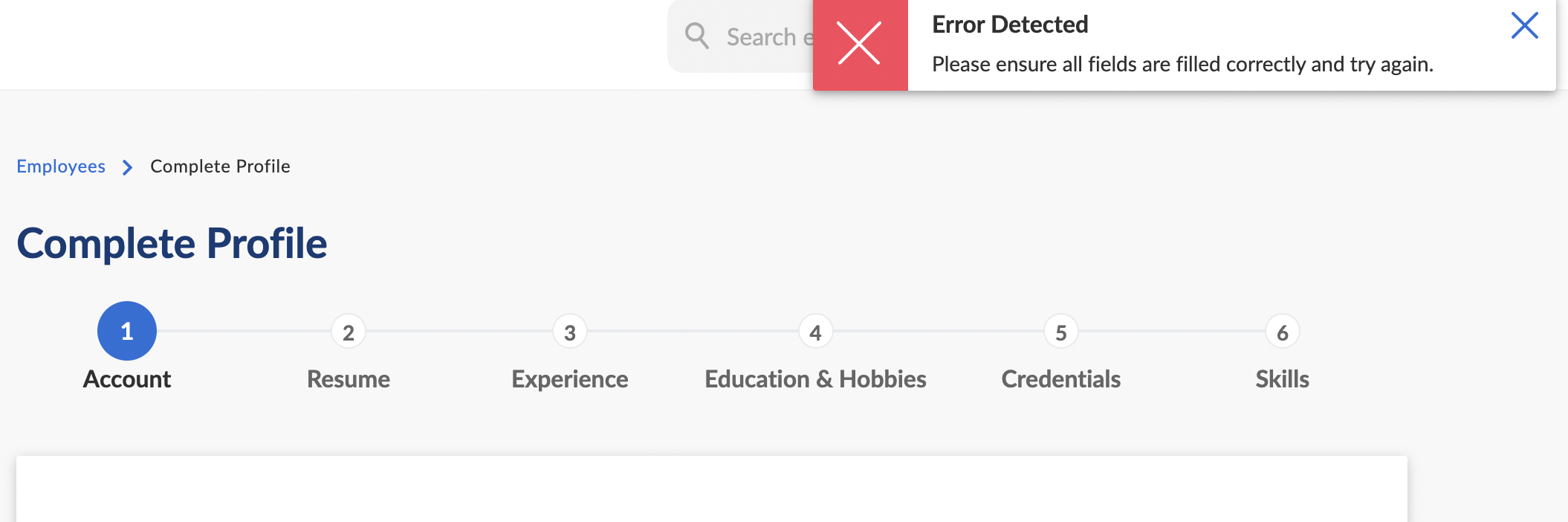The height and width of the screenshot is (522, 1568).
Task: Go to the step 2 circle
Action: [349, 332]
